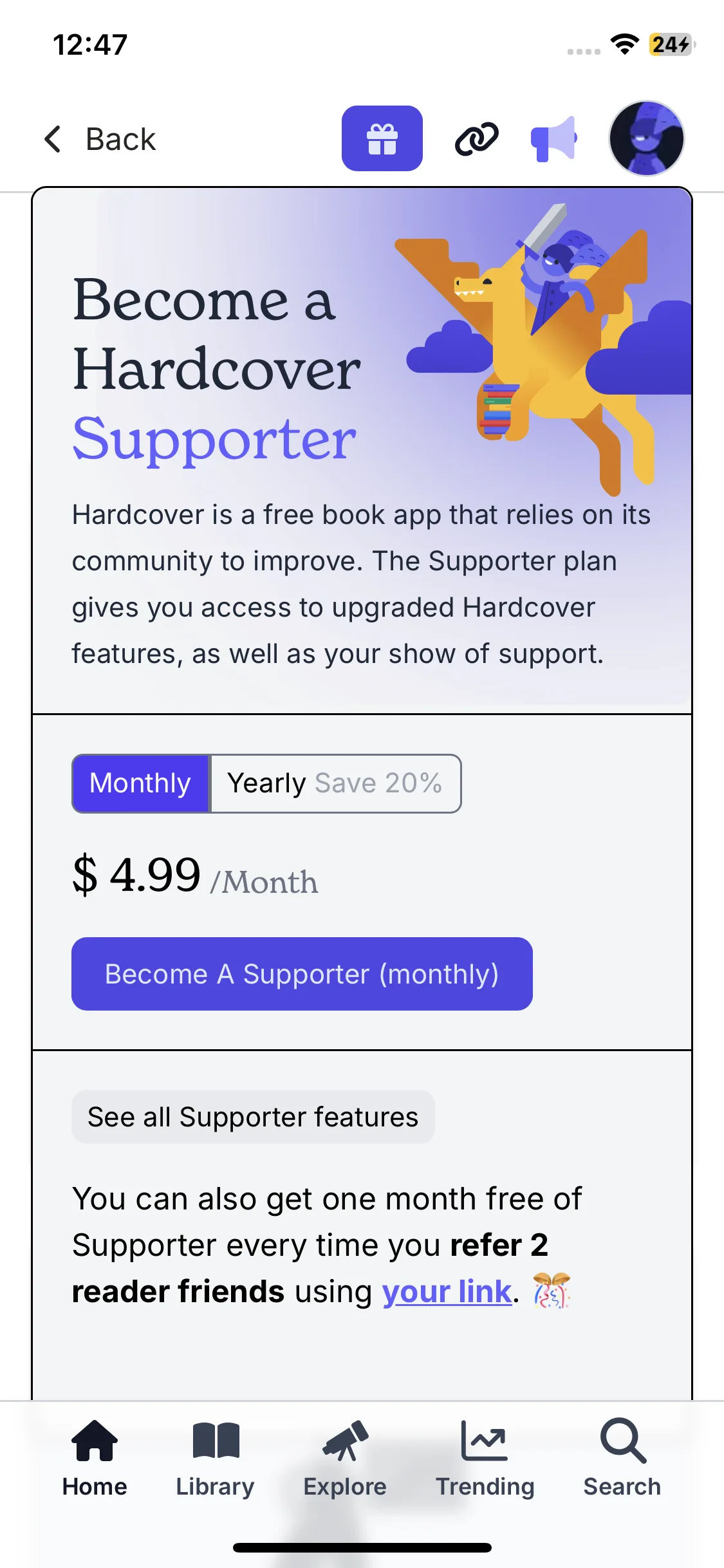The height and width of the screenshot is (1568, 724).
Task: Open the profile avatar
Action: (x=646, y=138)
